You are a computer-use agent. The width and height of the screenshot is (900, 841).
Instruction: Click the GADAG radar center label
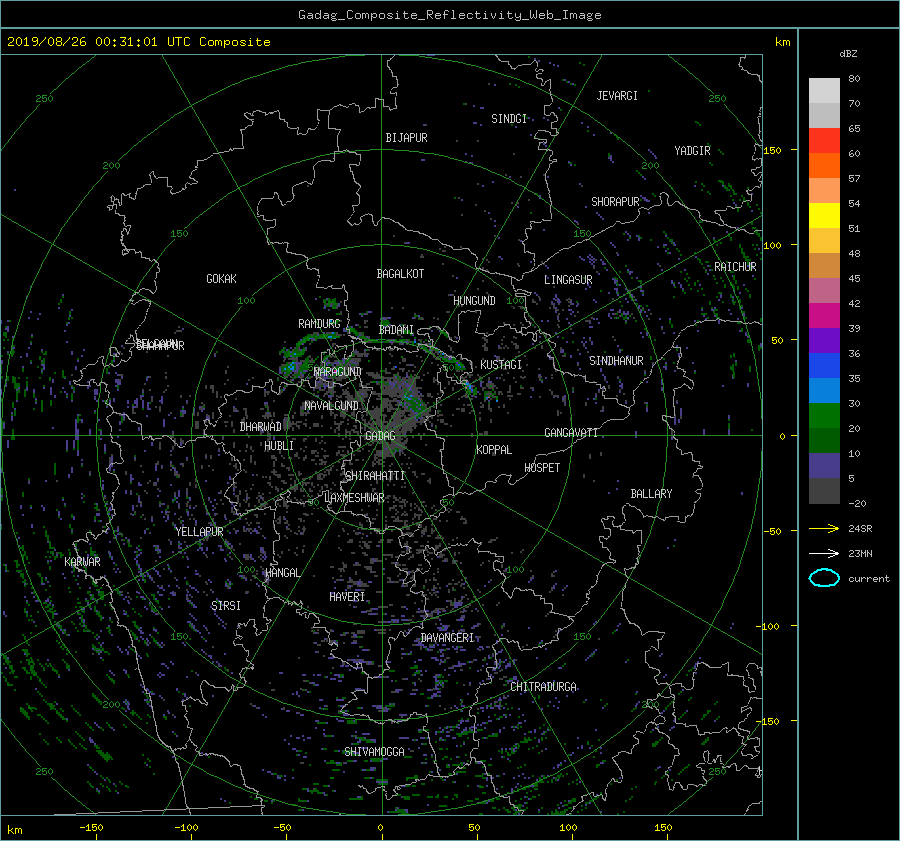(380, 436)
